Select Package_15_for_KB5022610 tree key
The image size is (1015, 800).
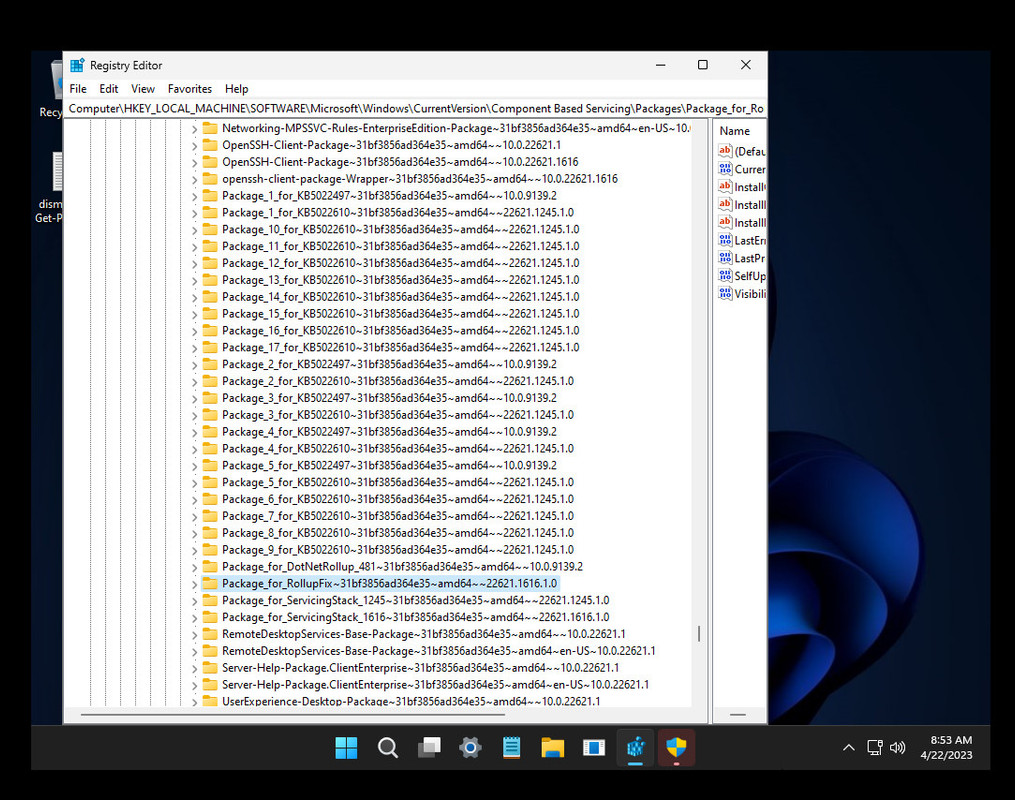(x=400, y=313)
